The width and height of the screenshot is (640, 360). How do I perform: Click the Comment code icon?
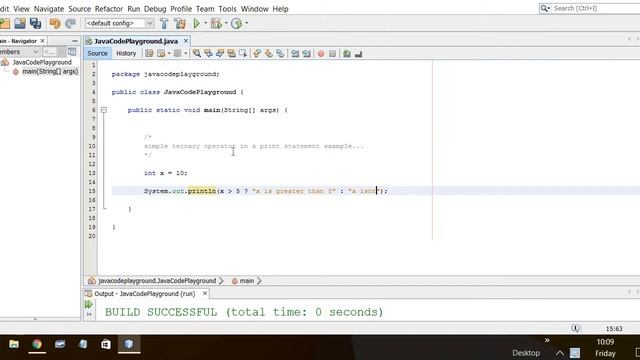[347, 53]
